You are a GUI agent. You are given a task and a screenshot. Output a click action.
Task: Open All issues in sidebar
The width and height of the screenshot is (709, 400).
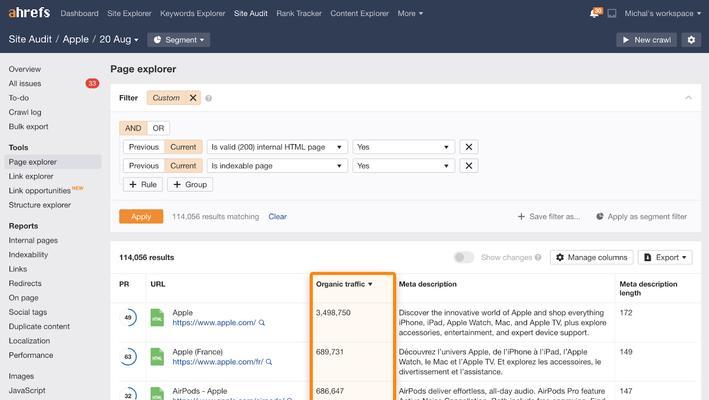[25, 84]
